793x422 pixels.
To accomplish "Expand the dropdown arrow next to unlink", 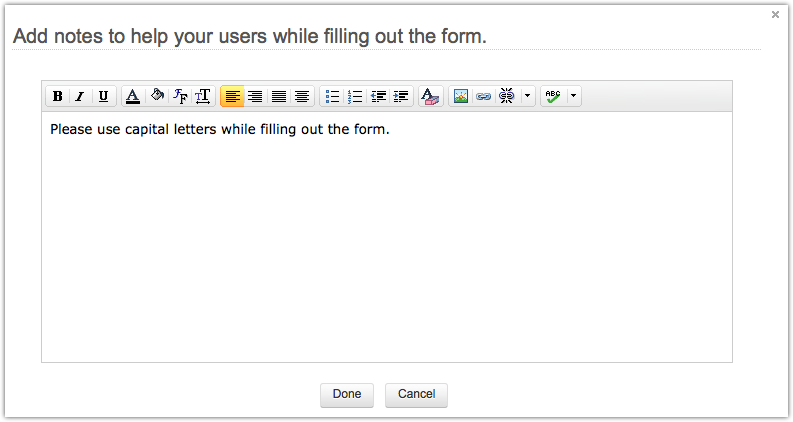I will [x=527, y=96].
